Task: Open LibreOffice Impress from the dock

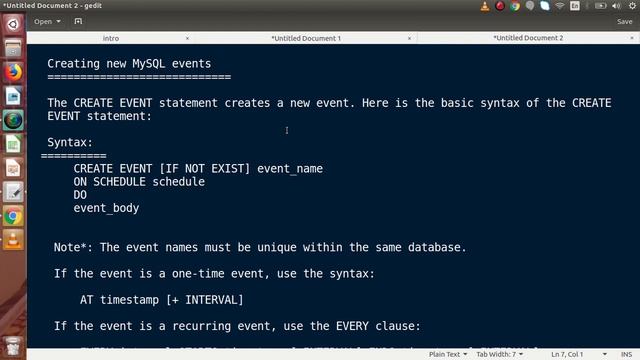Action: tap(13, 168)
